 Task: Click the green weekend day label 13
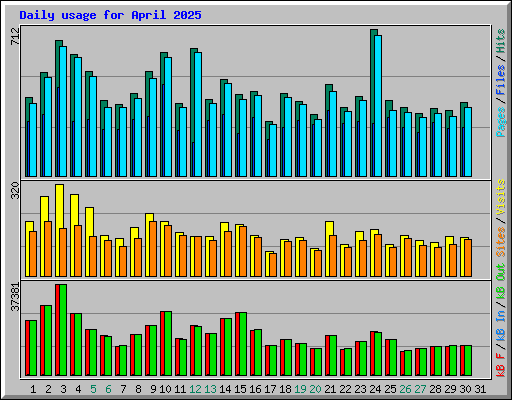point(210,389)
